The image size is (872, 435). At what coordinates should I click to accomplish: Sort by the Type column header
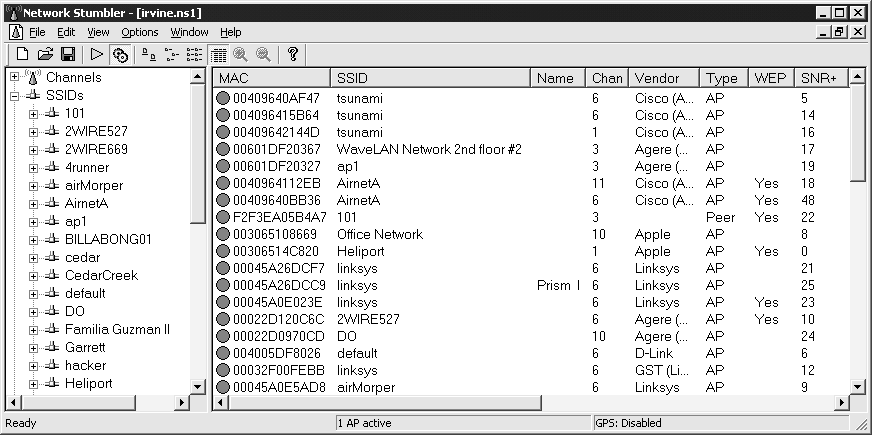(x=724, y=78)
